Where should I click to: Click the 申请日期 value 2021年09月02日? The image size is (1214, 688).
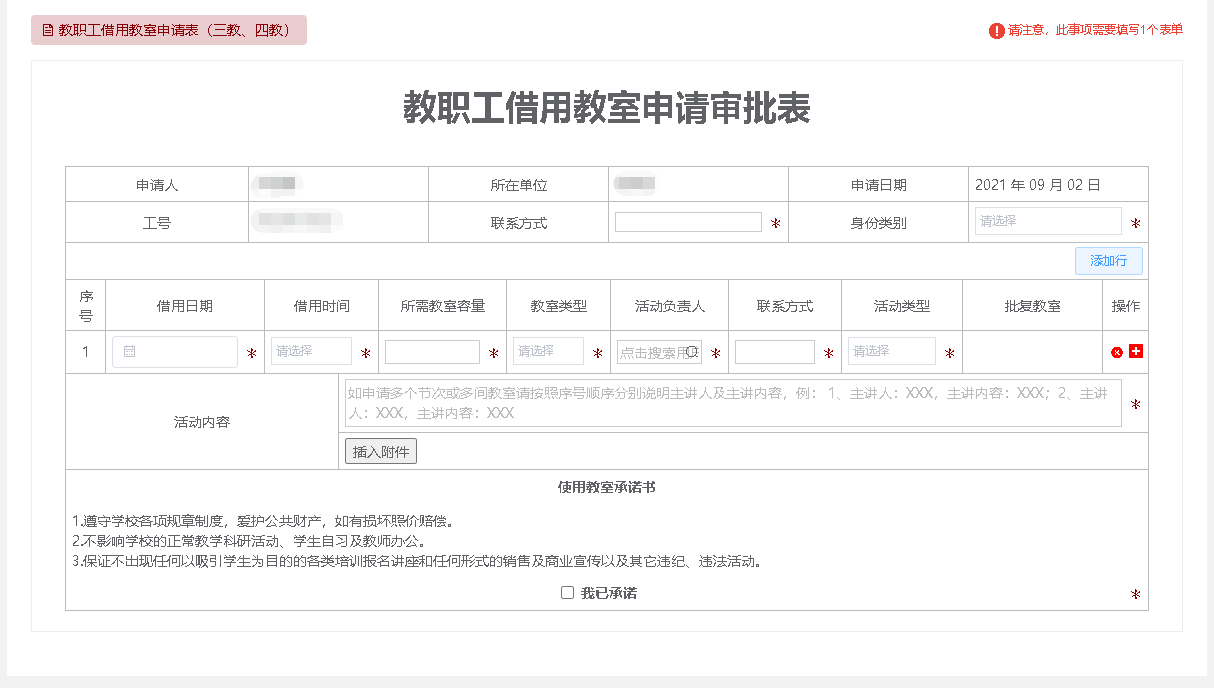coord(1037,185)
